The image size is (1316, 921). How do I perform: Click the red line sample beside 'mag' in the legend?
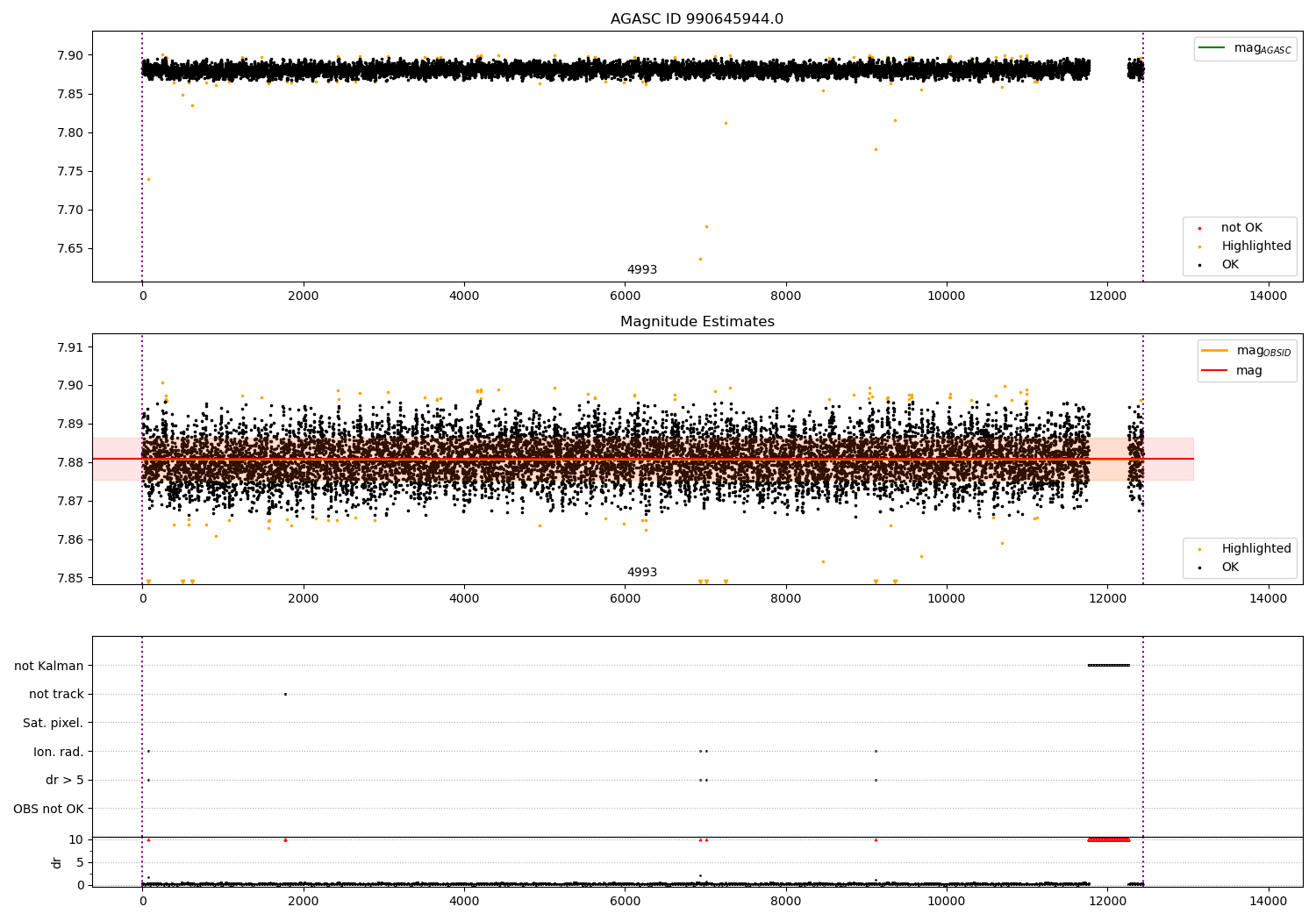click(1215, 371)
